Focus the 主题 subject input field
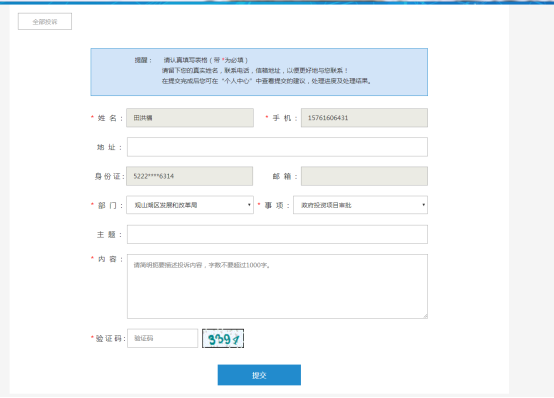 point(277,234)
